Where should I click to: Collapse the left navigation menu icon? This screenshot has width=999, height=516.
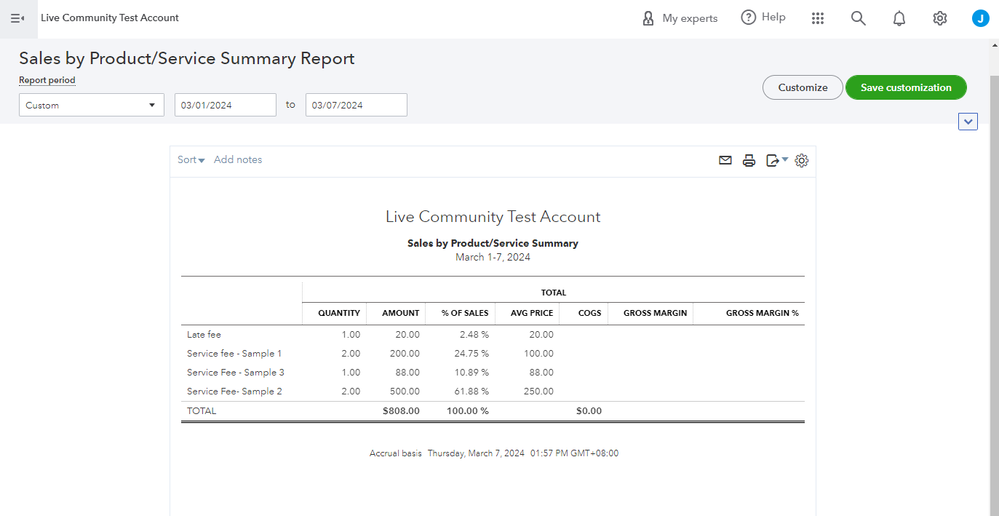pyautogui.click(x=17, y=18)
